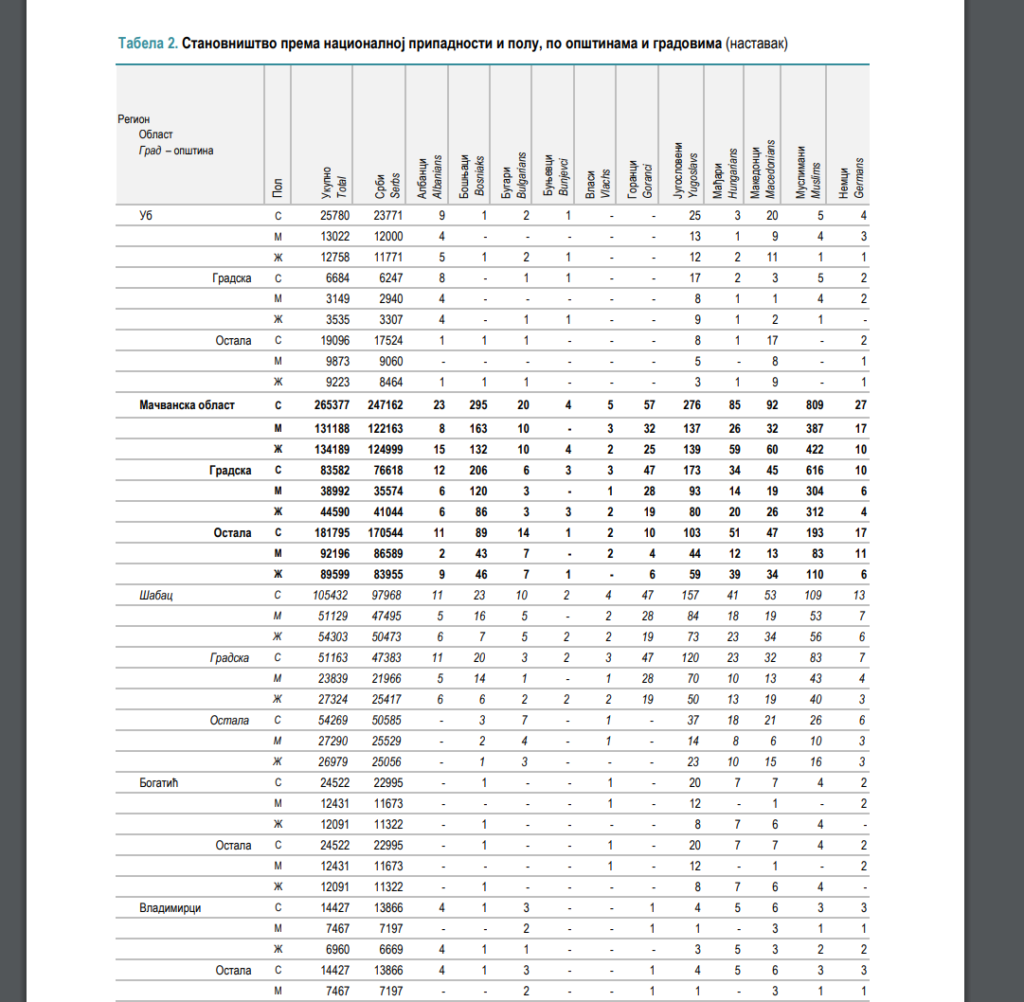Select the 'Пол' column header
This screenshot has width=1024, height=1002.
277,186
